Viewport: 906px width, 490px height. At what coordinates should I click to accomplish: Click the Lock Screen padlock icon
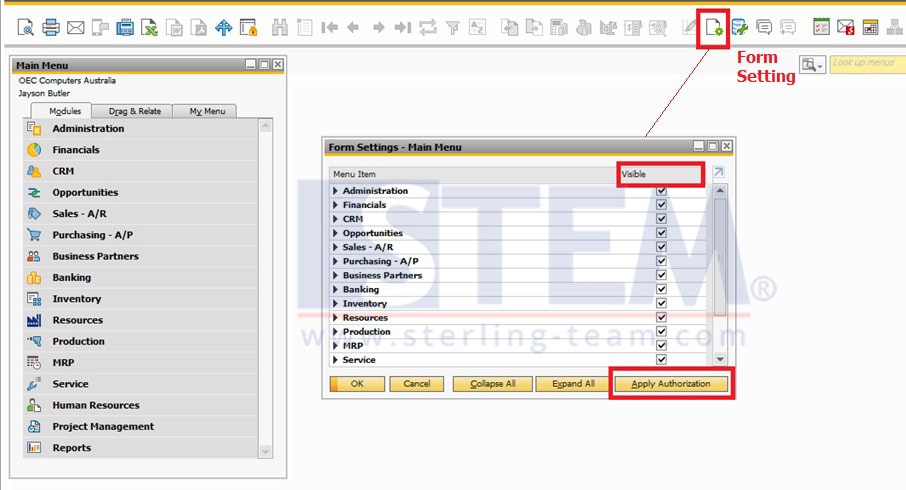pos(248,27)
